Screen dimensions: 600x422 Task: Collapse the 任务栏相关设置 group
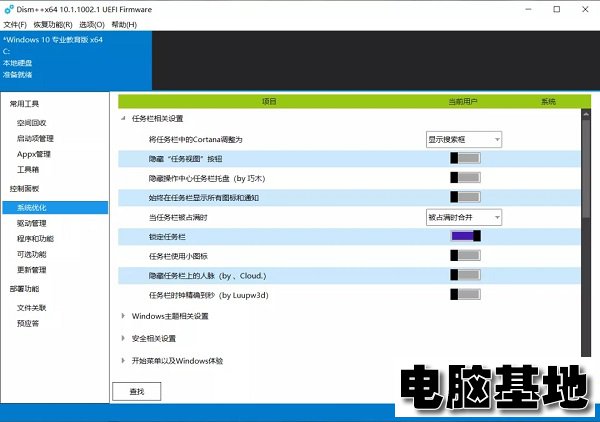click(x=123, y=119)
